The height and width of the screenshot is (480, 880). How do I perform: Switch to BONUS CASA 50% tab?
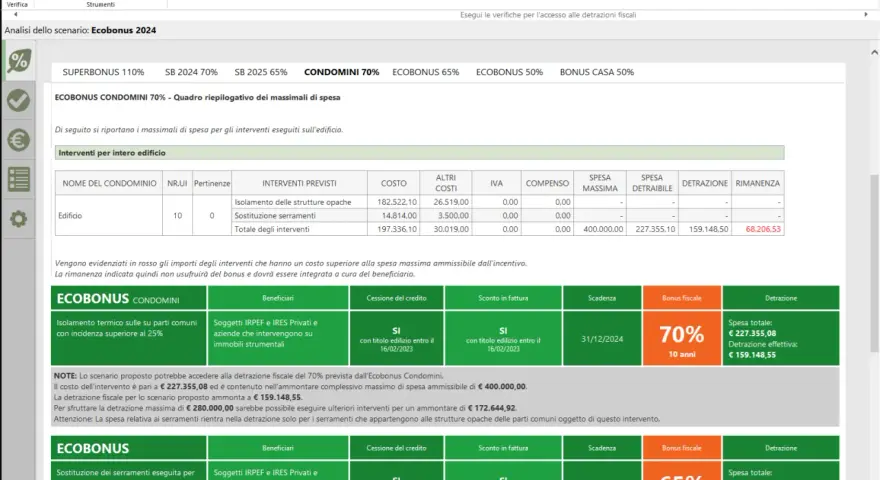coord(597,72)
